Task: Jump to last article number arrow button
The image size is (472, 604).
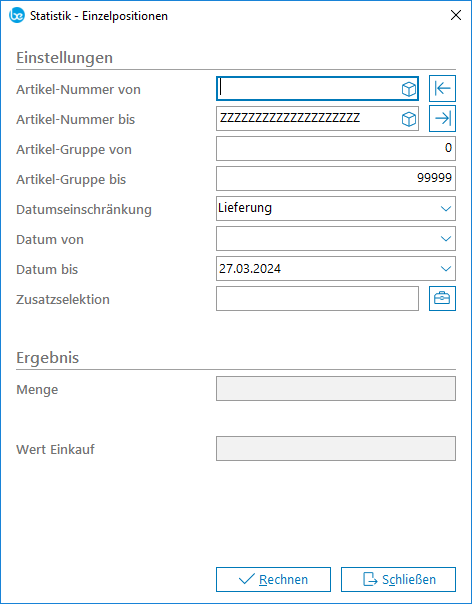Action: point(442,119)
